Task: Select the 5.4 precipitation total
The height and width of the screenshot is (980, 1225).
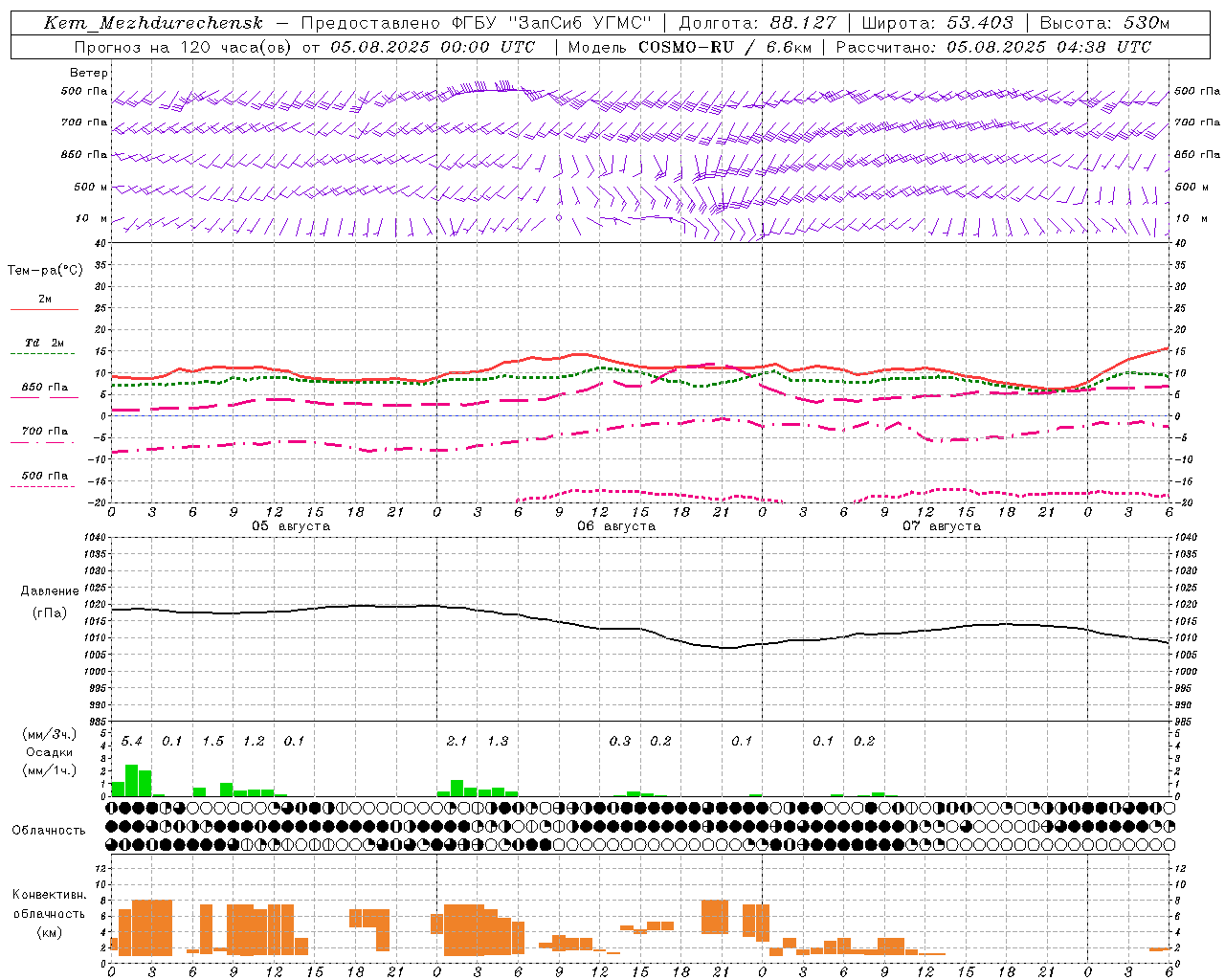Action: pos(132,742)
